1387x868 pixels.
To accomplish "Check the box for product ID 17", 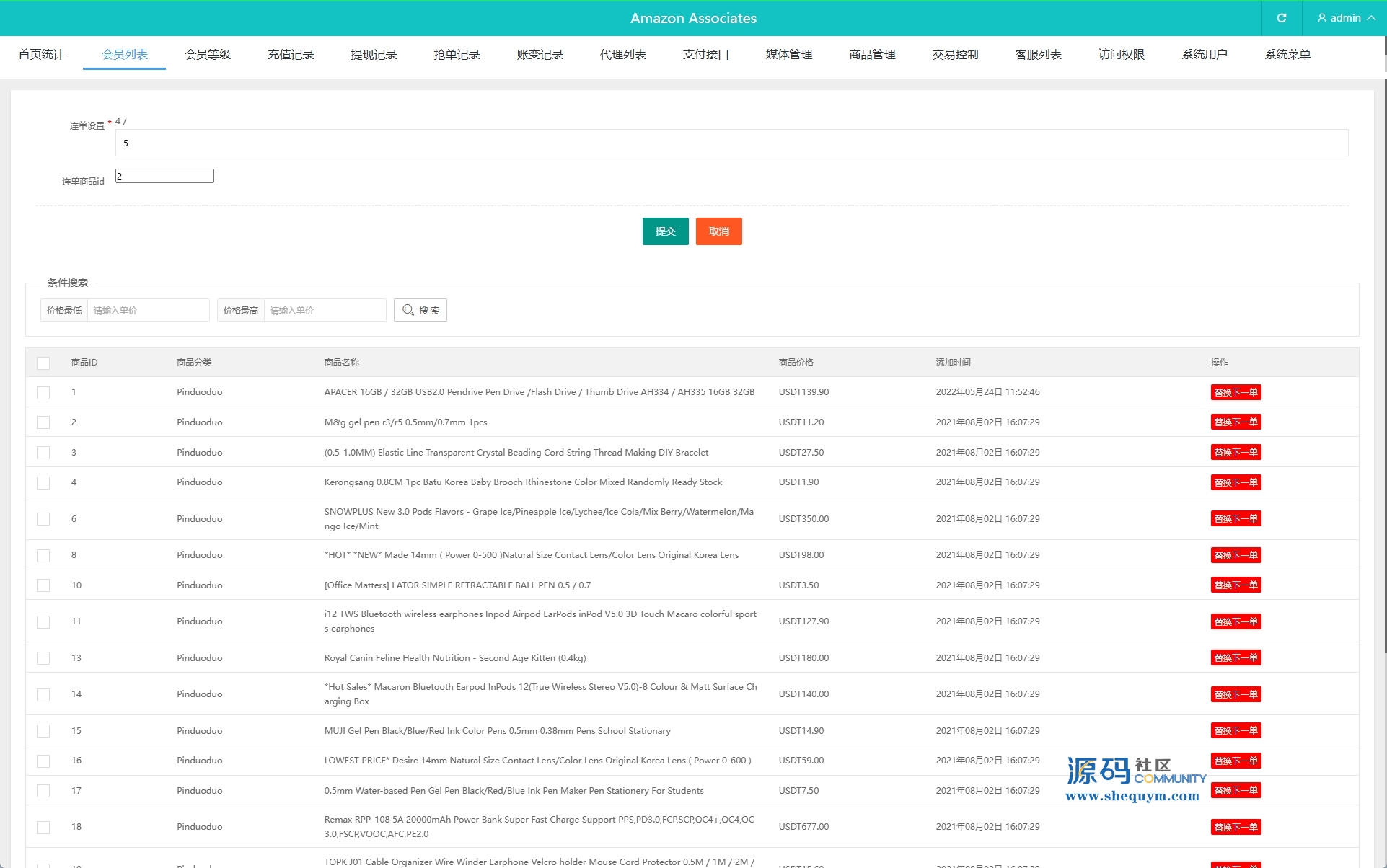I will coord(43,791).
